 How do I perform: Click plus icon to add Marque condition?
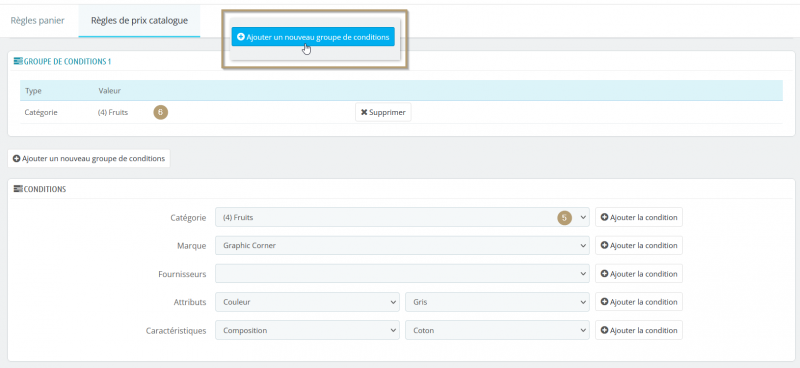coord(605,246)
